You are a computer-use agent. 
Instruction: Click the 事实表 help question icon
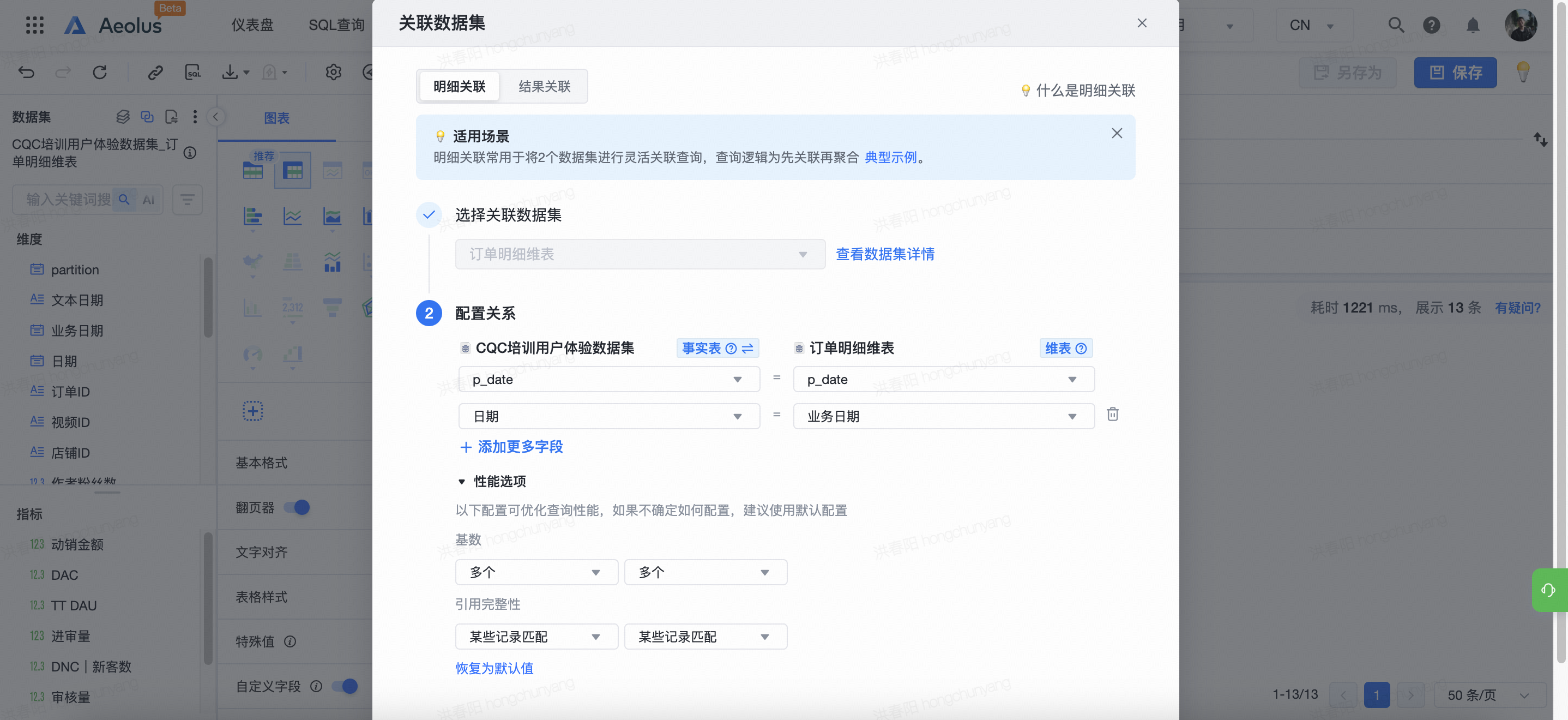pyautogui.click(x=731, y=348)
